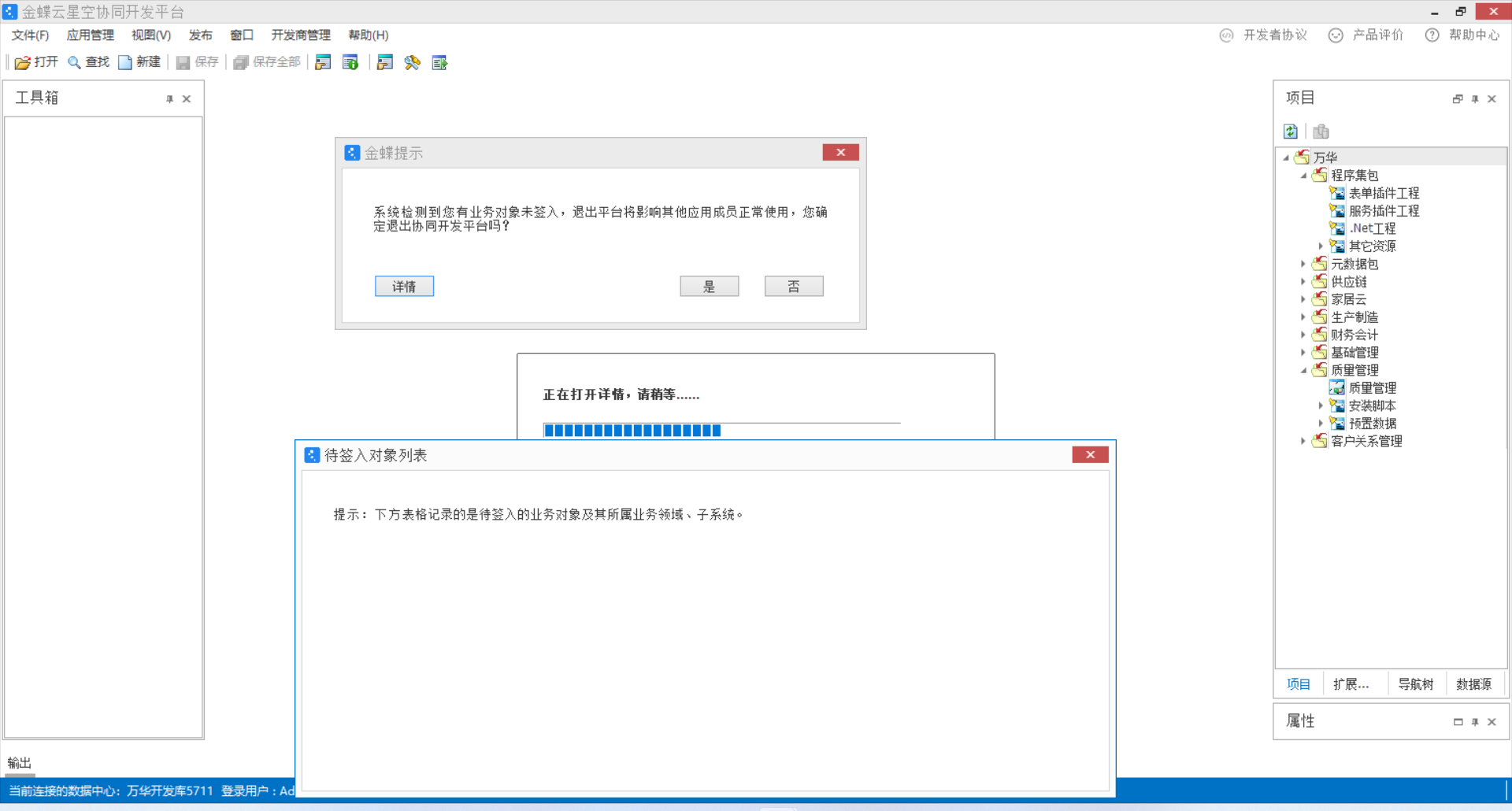Screen dimensions: 1512x811
Task: Select the 质量管理 form item under the 质量管理 folder
Action: pos(1363,388)
